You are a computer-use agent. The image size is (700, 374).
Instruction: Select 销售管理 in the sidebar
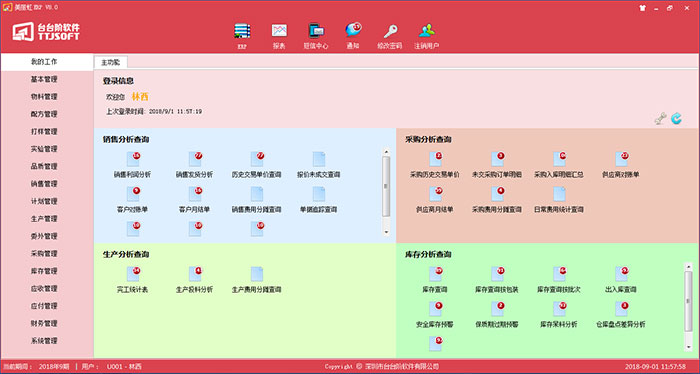coord(47,184)
